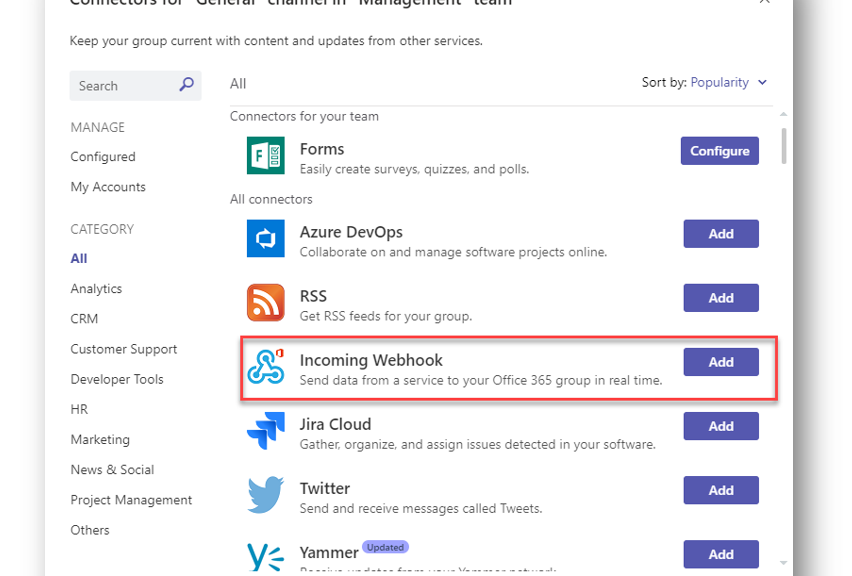Select the Others category

tap(90, 530)
